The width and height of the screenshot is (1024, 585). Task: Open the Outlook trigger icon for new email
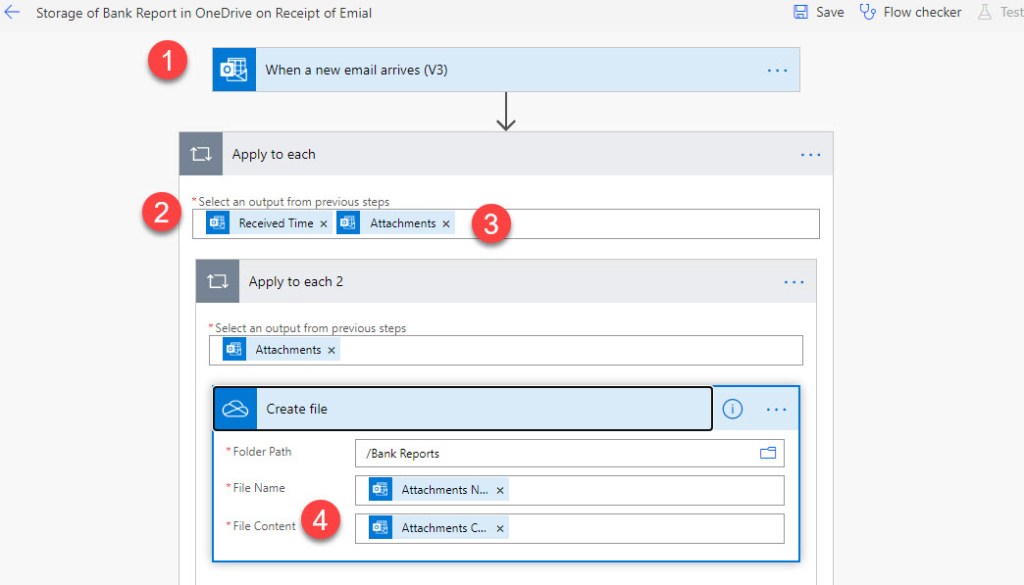pos(234,70)
